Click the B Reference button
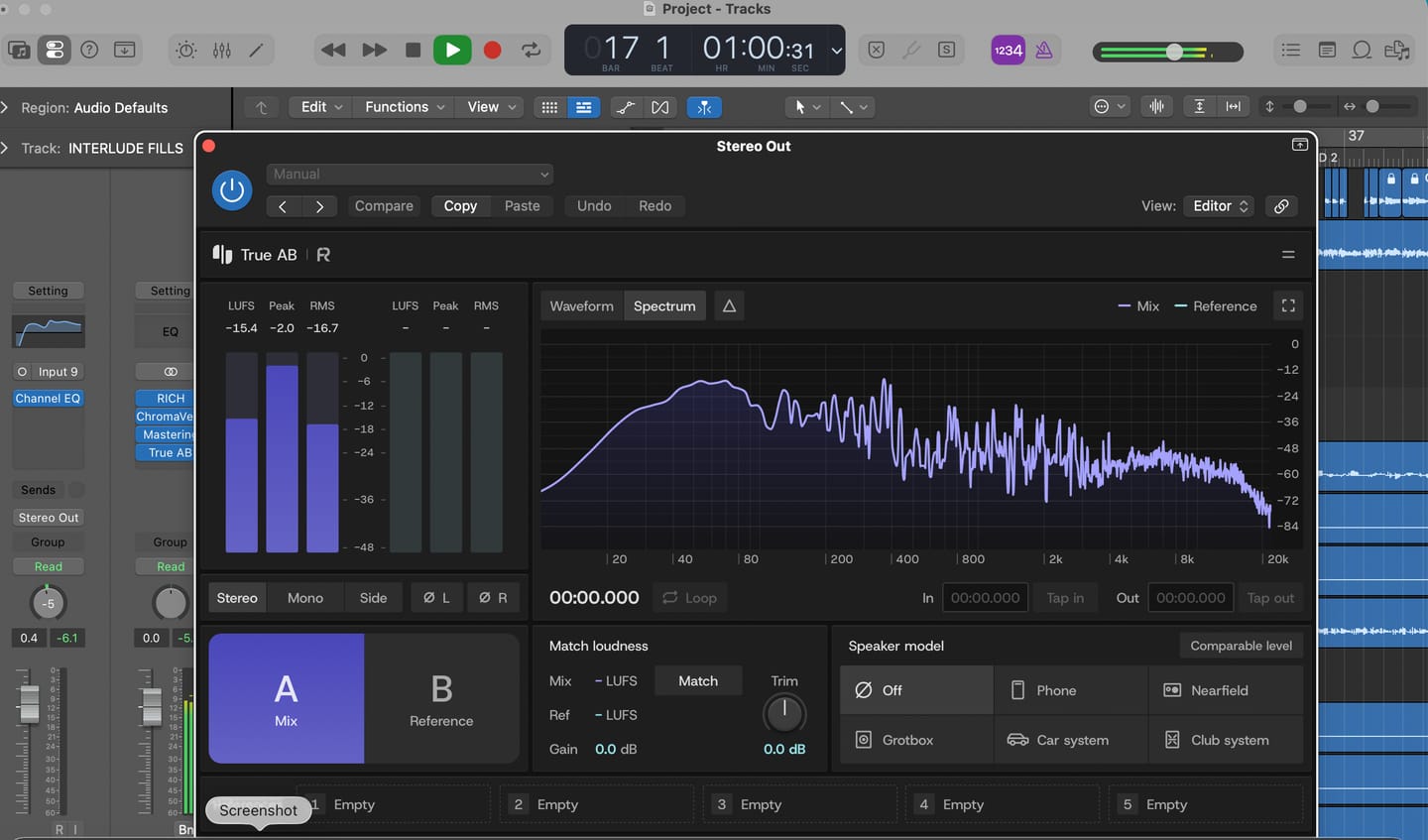The height and width of the screenshot is (840, 1428). coord(441,698)
